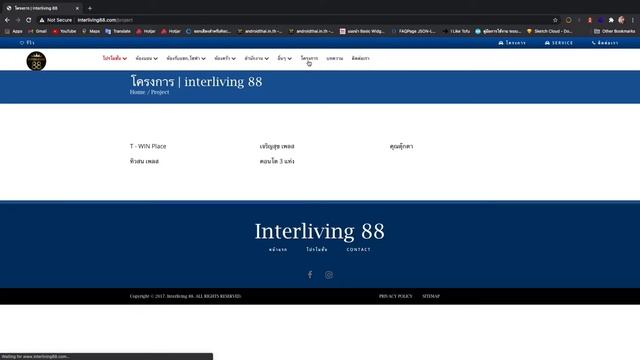Click the dark blue round extension icon
The height and width of the screenshot is (360, 640).
click(601, 20)
